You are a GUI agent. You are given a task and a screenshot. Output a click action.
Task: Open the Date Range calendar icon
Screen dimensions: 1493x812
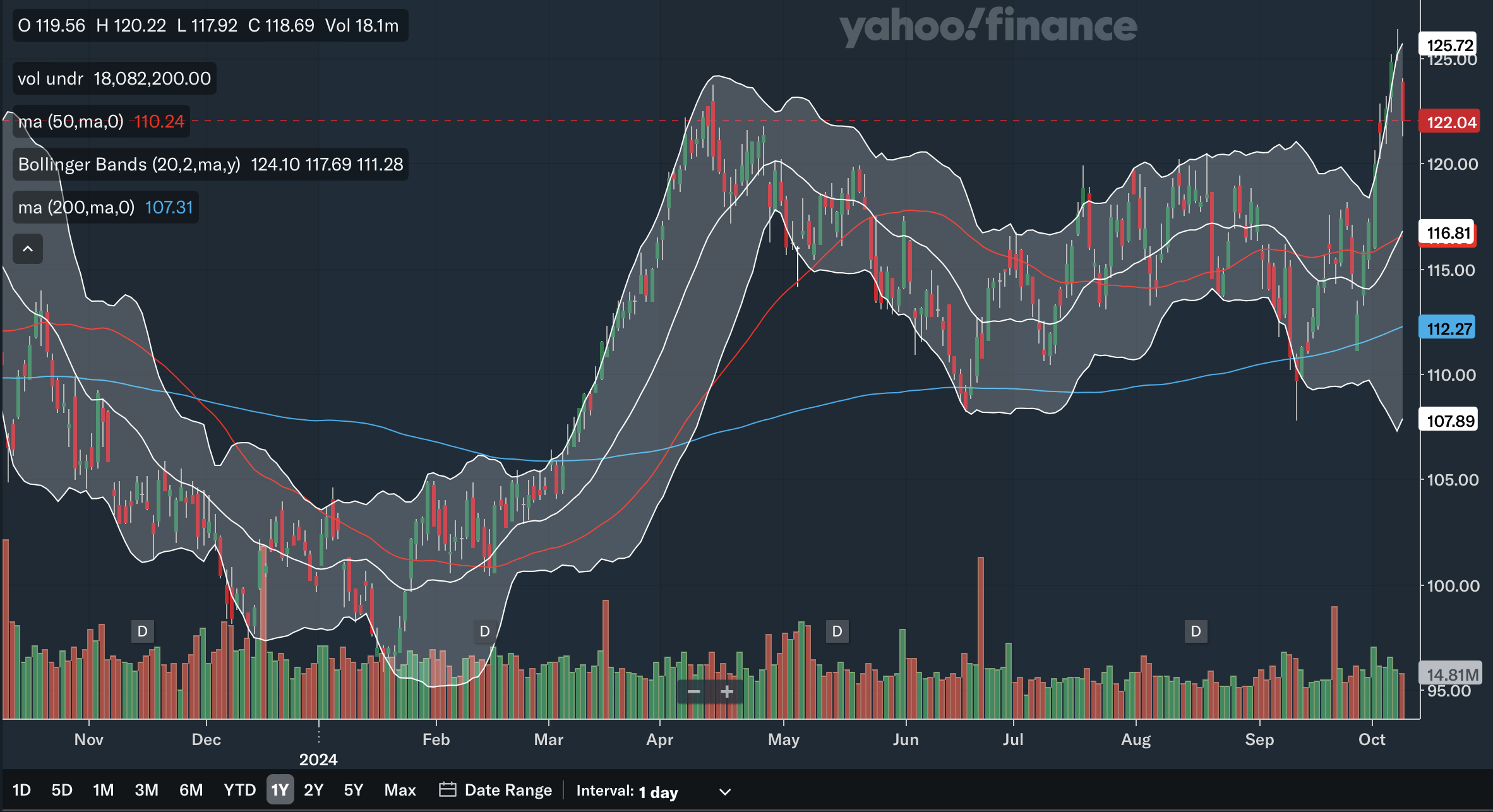pos(448,790)
